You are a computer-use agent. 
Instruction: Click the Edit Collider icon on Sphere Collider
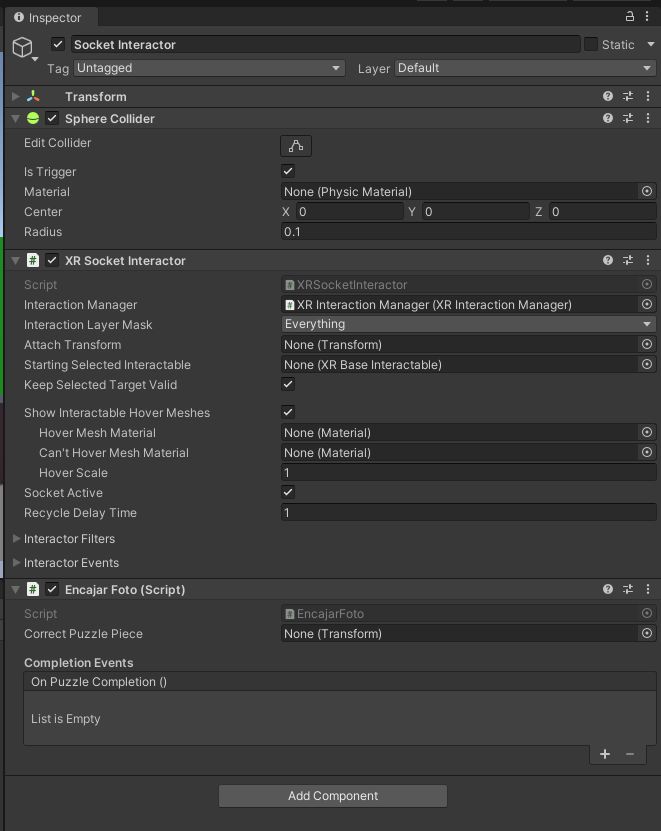pos(295,145)
